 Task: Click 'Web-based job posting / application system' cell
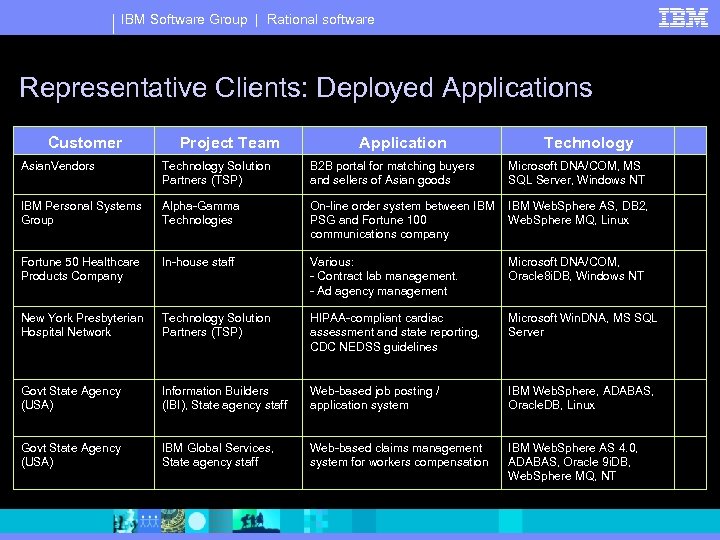pyautogui.click(x=402, y=408)
